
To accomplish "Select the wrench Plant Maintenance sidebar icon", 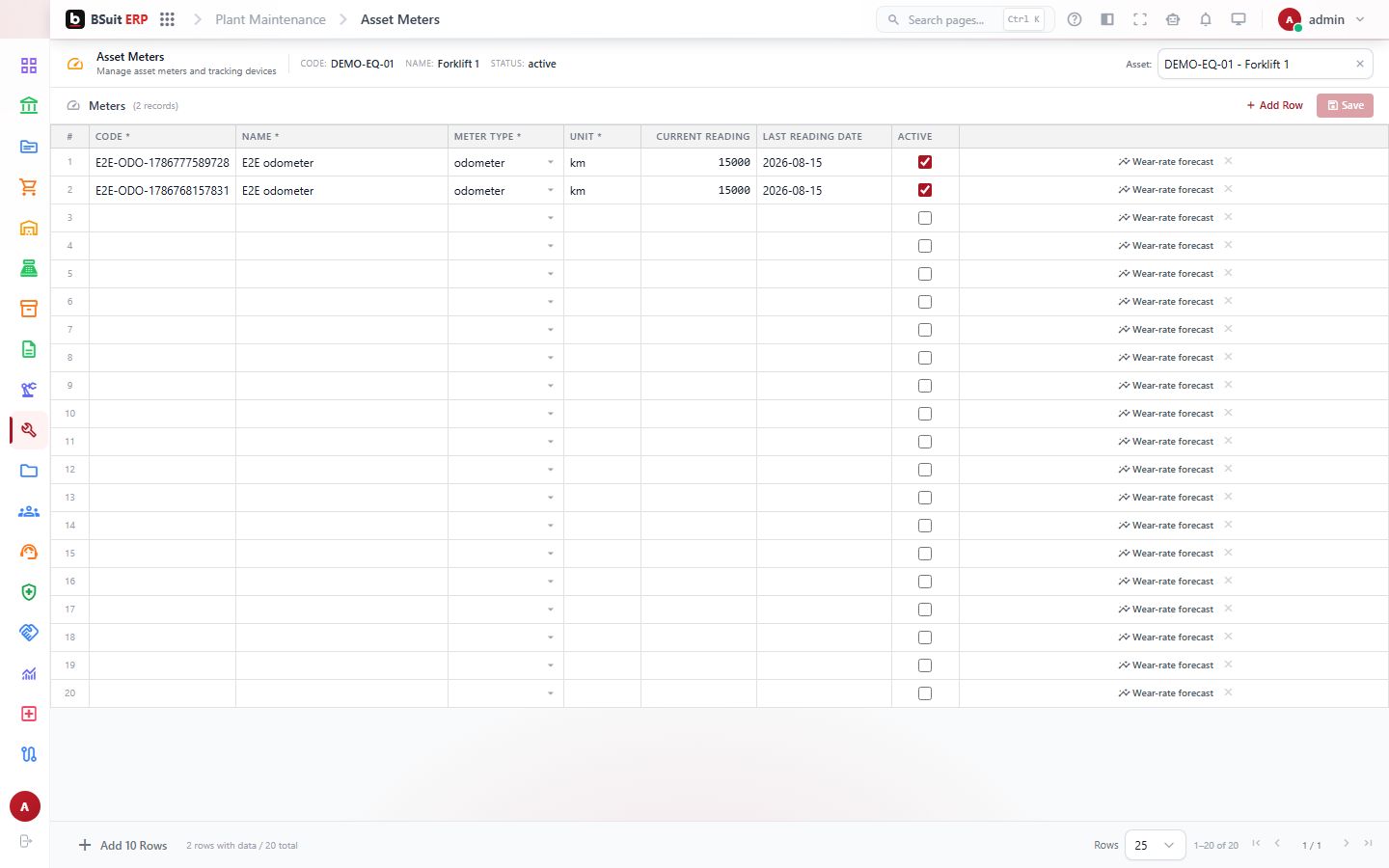I will pyautogui.click(x=29, y=430).
